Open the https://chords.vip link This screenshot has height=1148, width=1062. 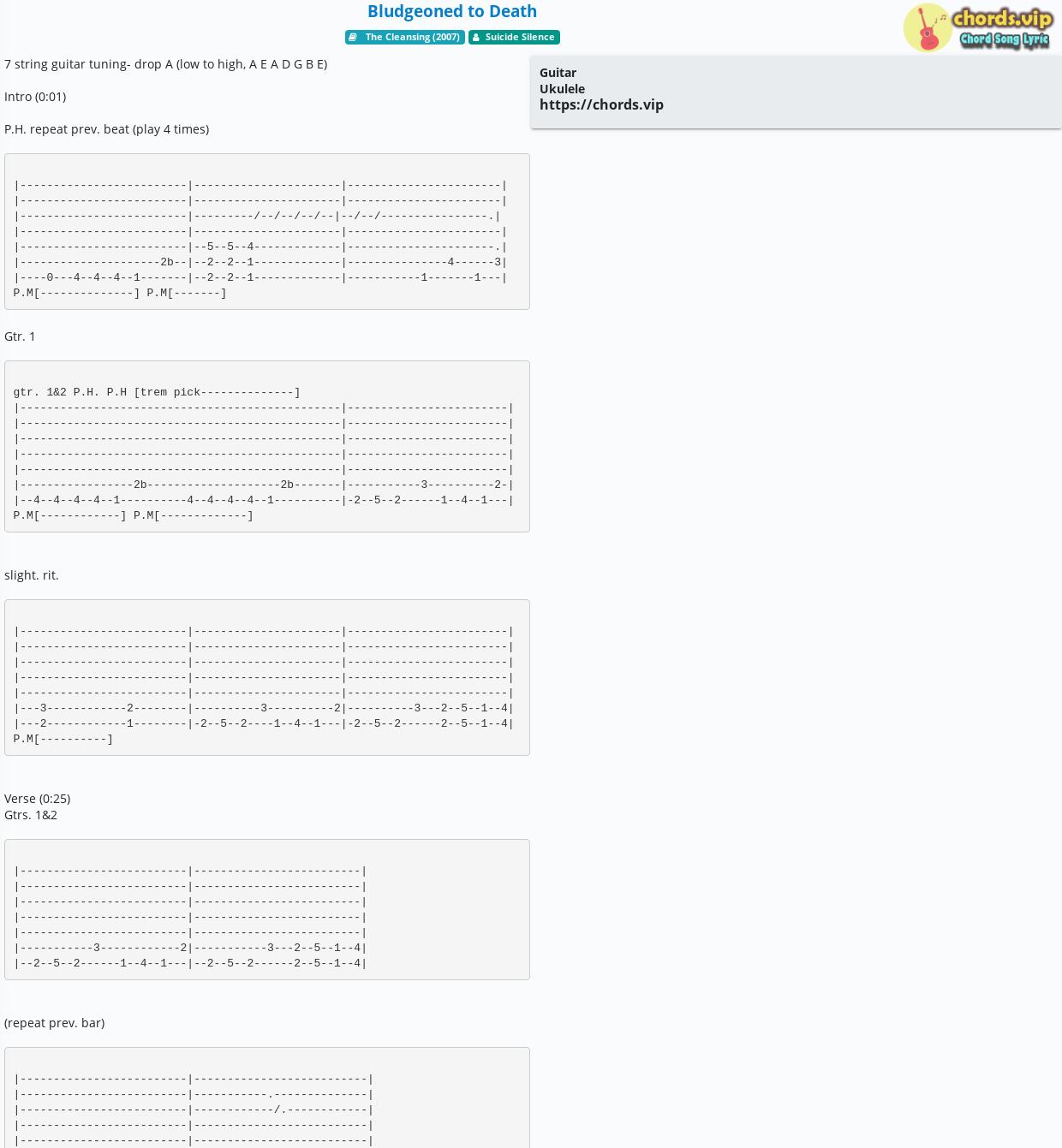601,104
